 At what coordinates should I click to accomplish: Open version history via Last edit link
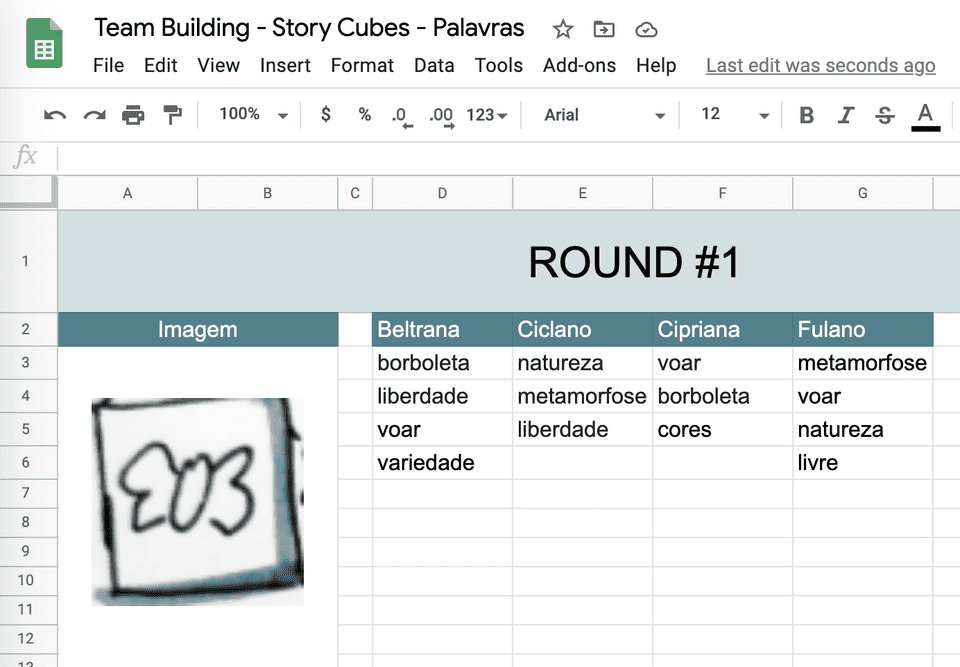point(820,65)
